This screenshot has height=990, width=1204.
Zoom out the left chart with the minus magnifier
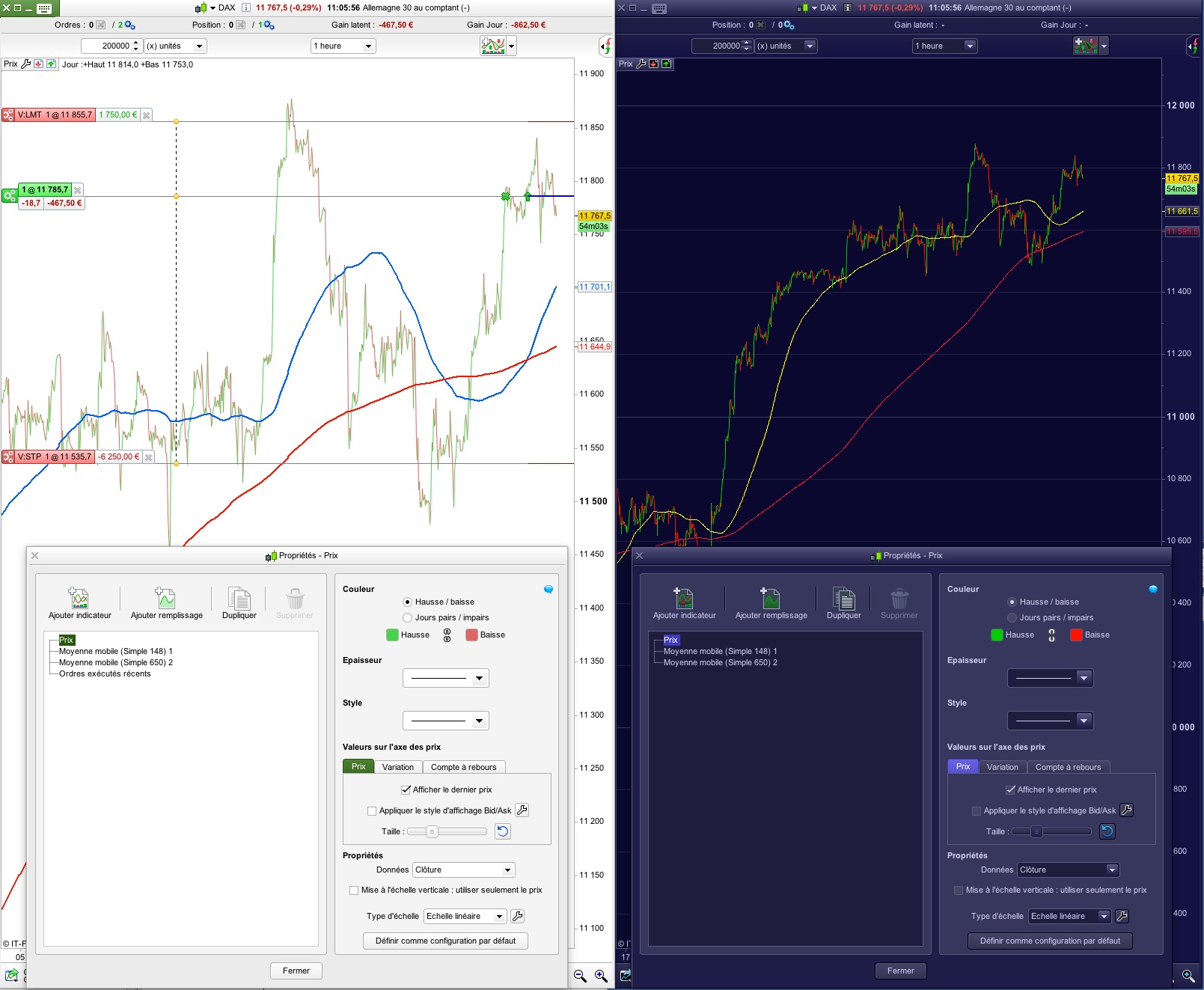pos(580,976)
